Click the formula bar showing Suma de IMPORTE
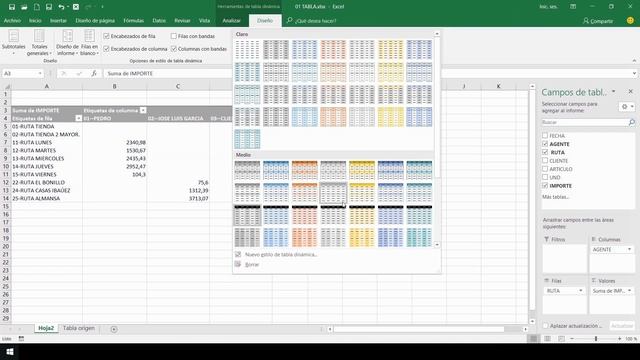640x360 pixels. pyautogui.click(x=367, y=73)
